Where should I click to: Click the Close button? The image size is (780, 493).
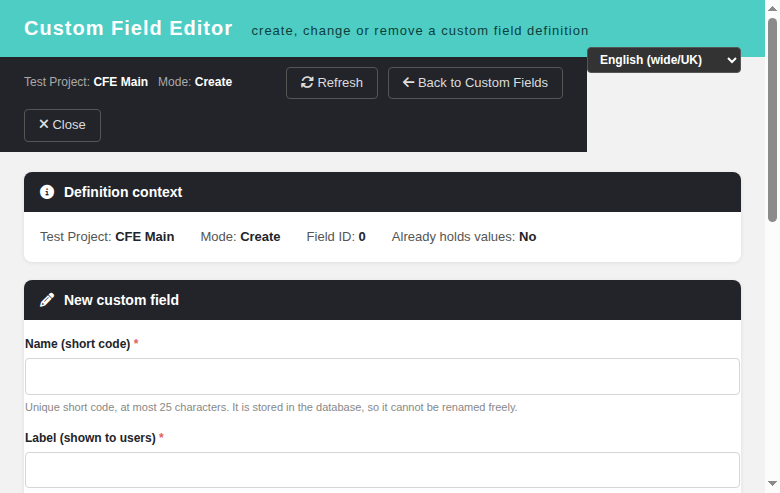pos(62,125)
